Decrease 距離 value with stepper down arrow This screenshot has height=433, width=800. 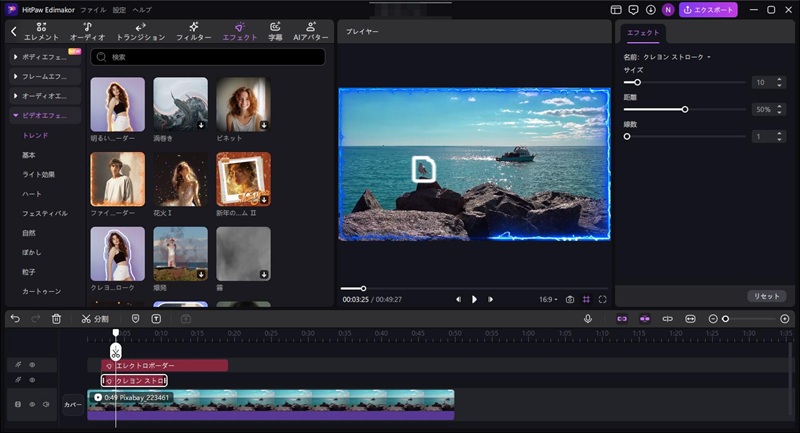click(779, 112)
